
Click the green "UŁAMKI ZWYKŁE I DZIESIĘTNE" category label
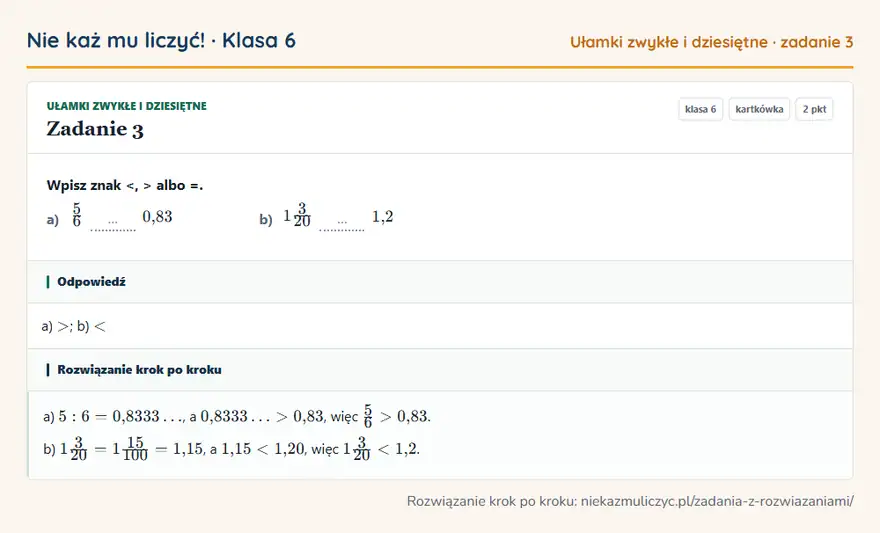point(127,106)
